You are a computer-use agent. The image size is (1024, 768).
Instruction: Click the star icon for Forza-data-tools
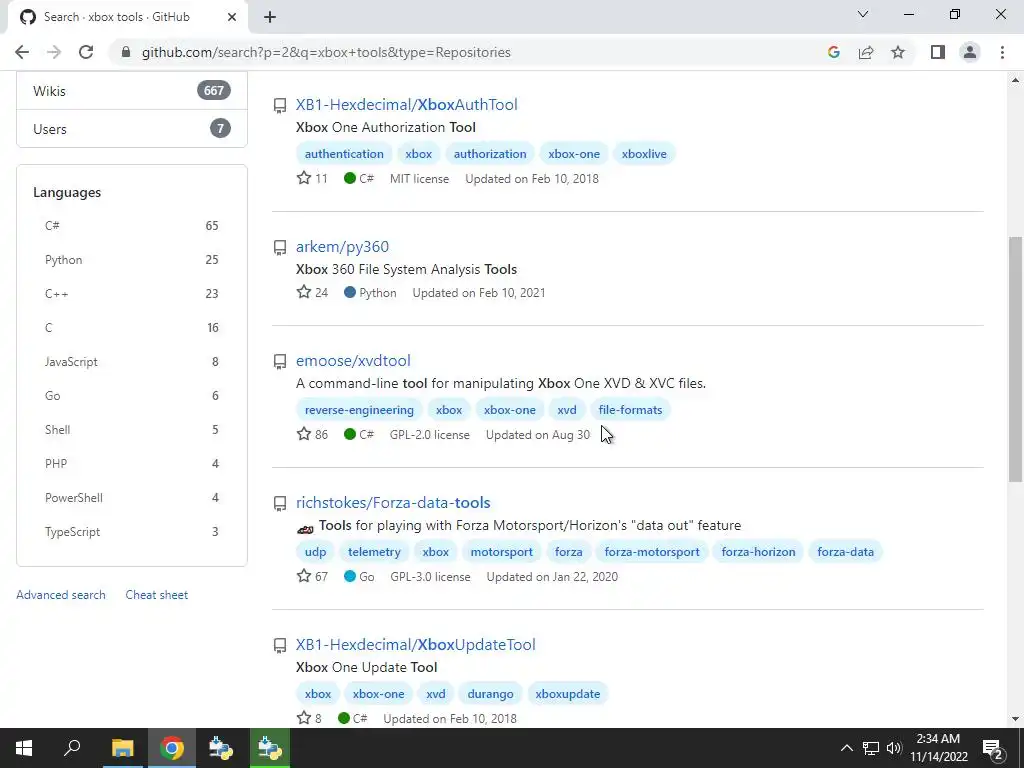tap(304, 576)
